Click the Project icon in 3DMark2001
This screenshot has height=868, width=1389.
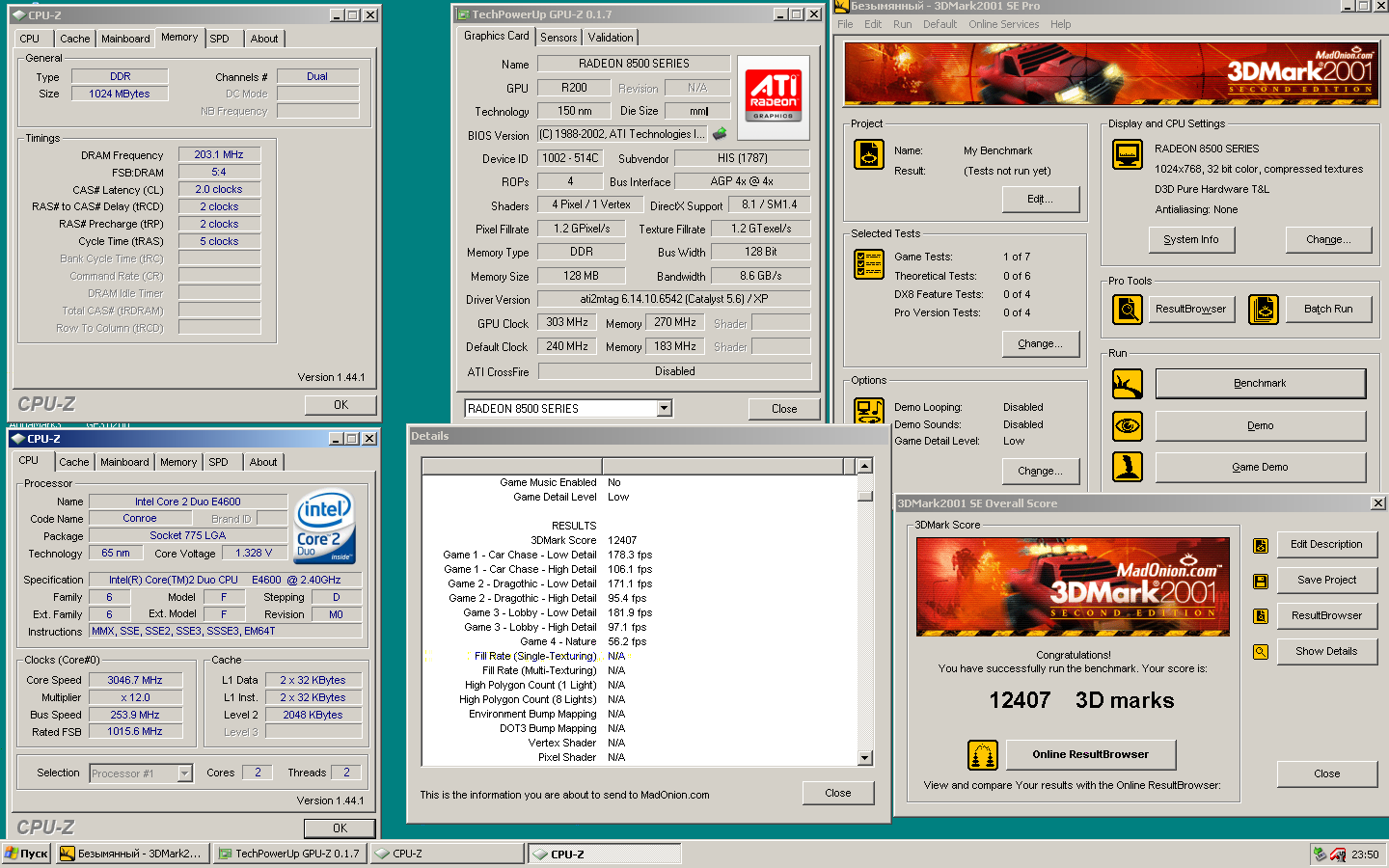click(x=869, y=154)
